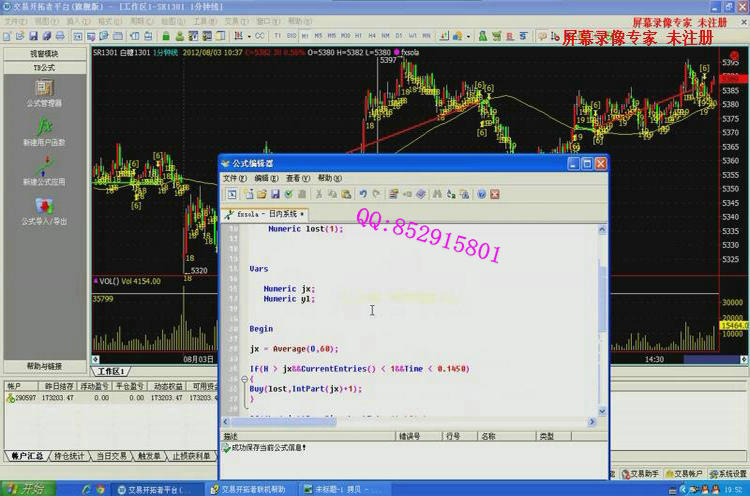Select the fxsola 日内系统 editor tab
This screenshot has height=496, width=750.
(x=265, y=214)
